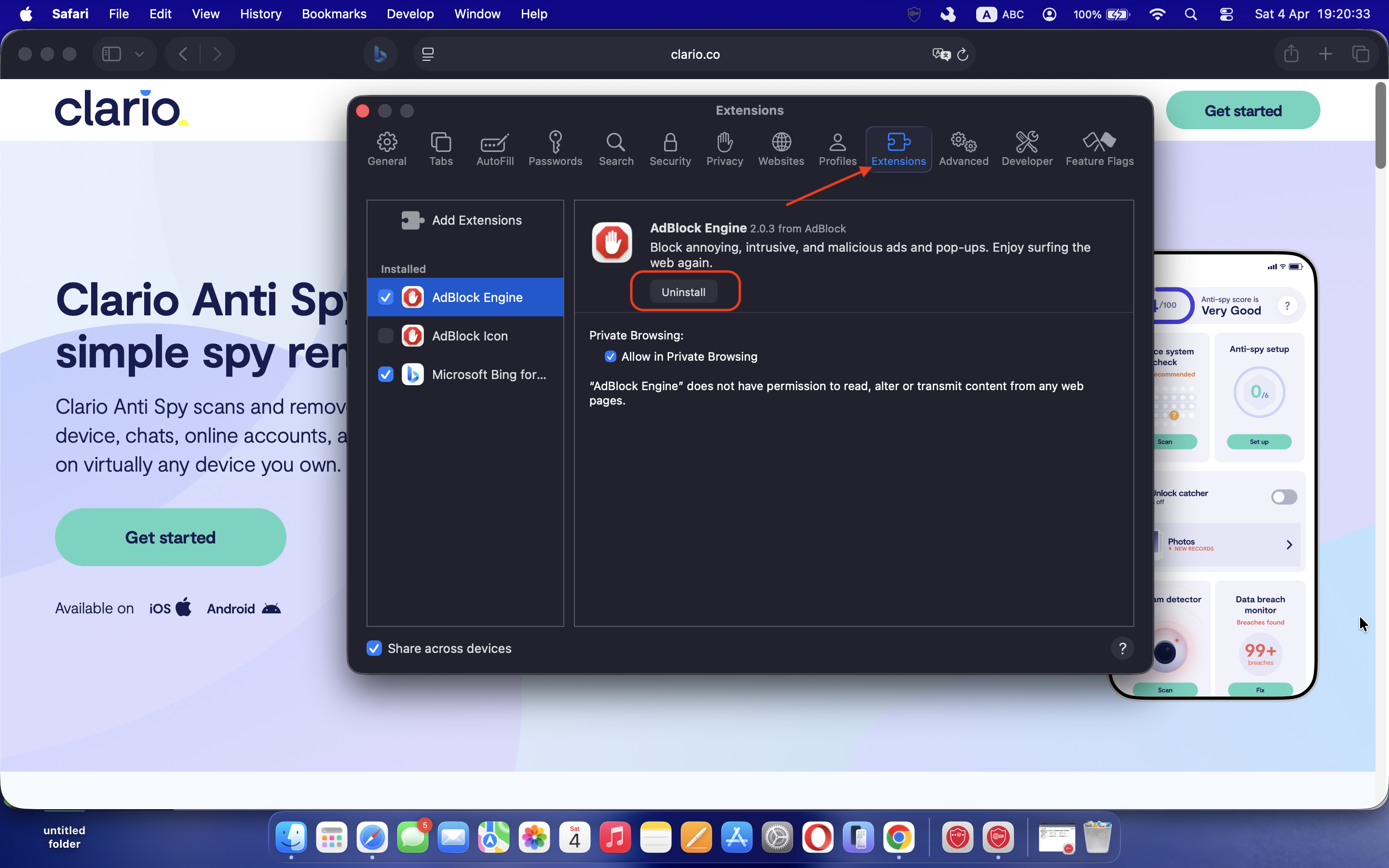Screen dimensions: 1389x868
Task: Open the General preferences pane
Action: 386,149
